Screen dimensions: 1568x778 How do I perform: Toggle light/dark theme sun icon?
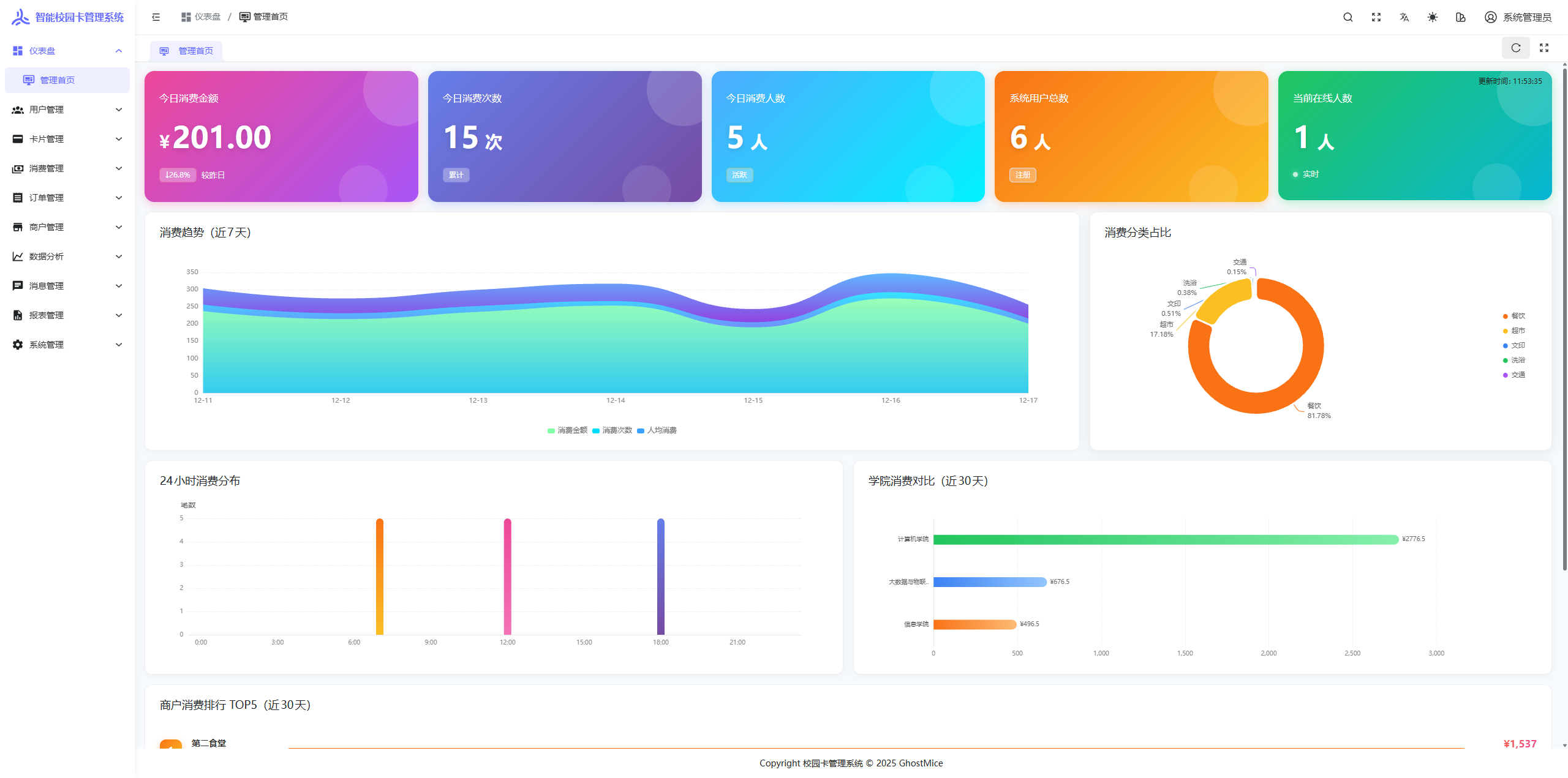pyautogui.click(x=1432, y=17)
